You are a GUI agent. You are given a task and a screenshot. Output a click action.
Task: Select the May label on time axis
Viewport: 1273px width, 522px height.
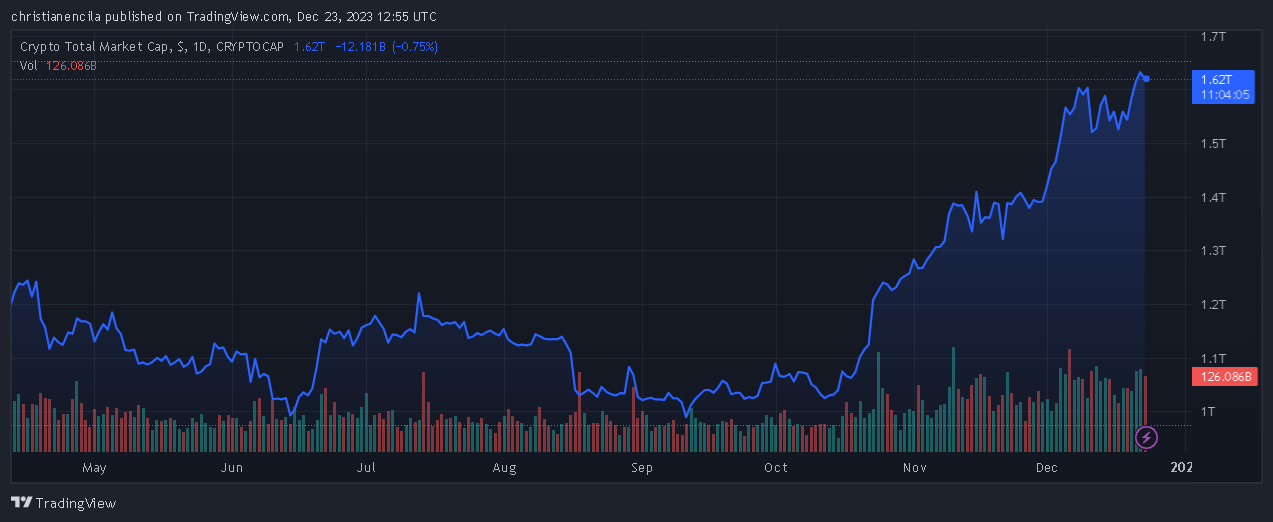click(94, 467)
